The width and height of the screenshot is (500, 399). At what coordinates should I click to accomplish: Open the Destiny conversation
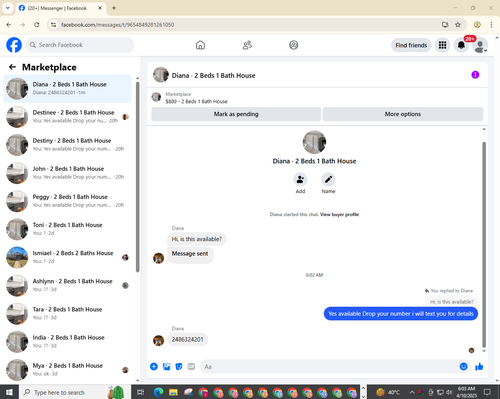[67, 145]
